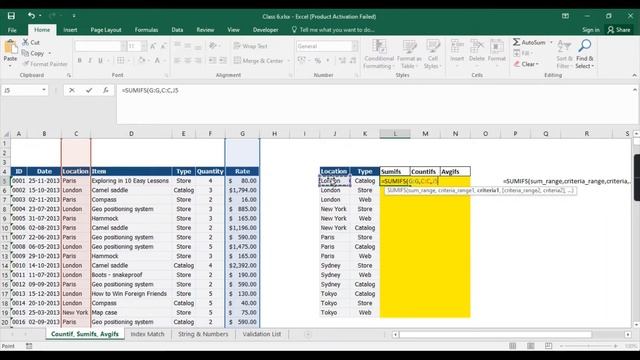640x360 pixels.
Task: Cancel formula entry with X icon
Action: [x=72, y=90]
